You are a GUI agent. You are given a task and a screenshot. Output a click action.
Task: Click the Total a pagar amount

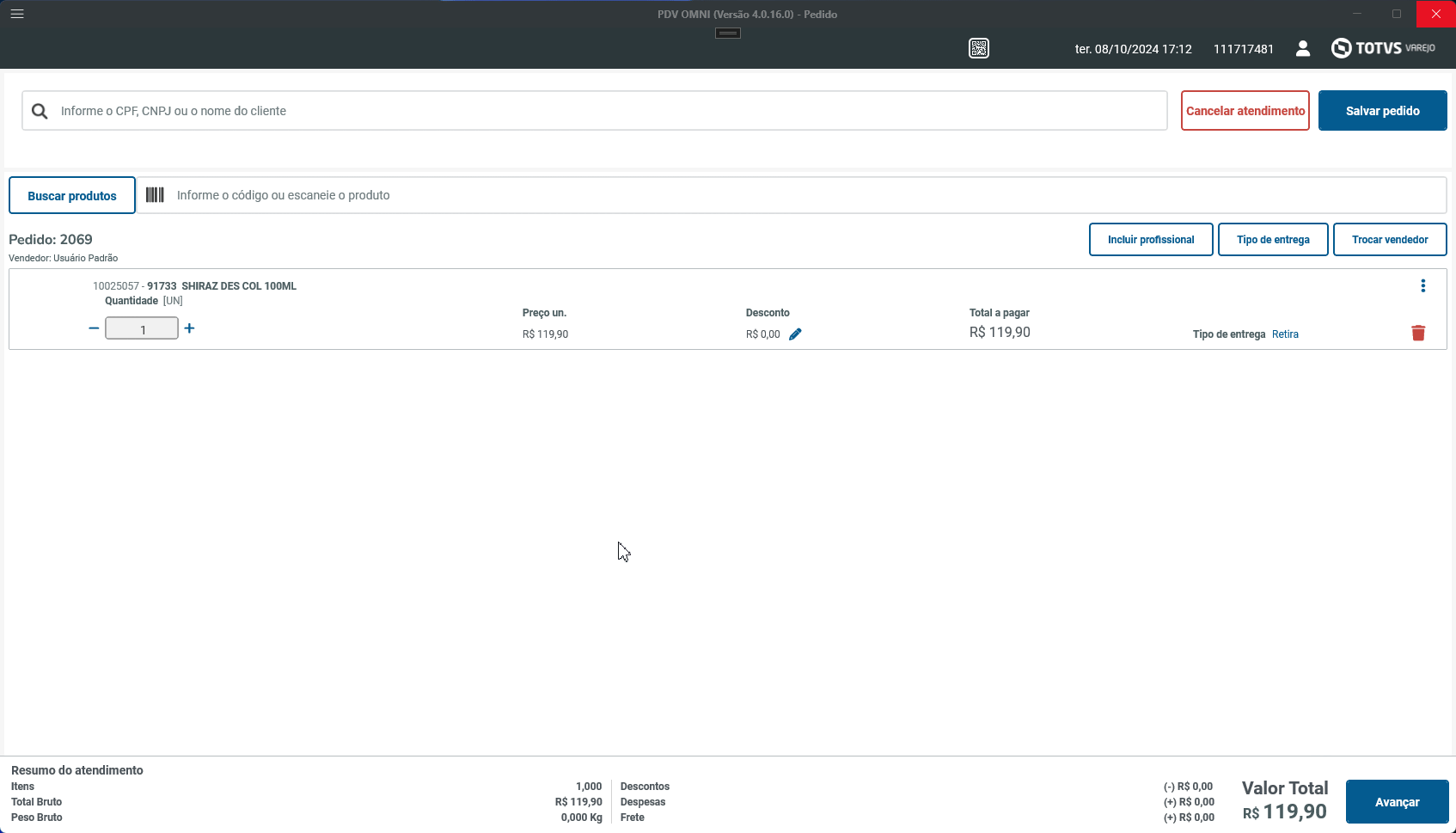tap(1000, 333)
